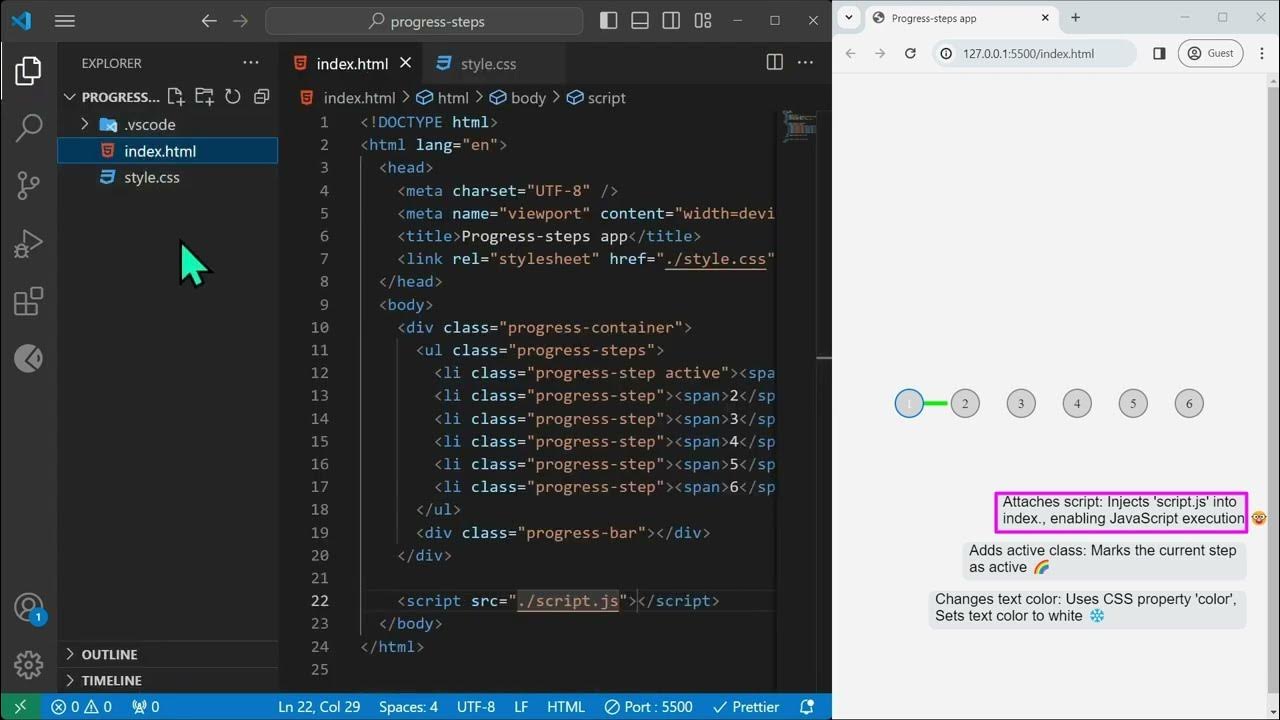
Task: Click New Folder icon in Explorer
Action: tap(204, 97)
